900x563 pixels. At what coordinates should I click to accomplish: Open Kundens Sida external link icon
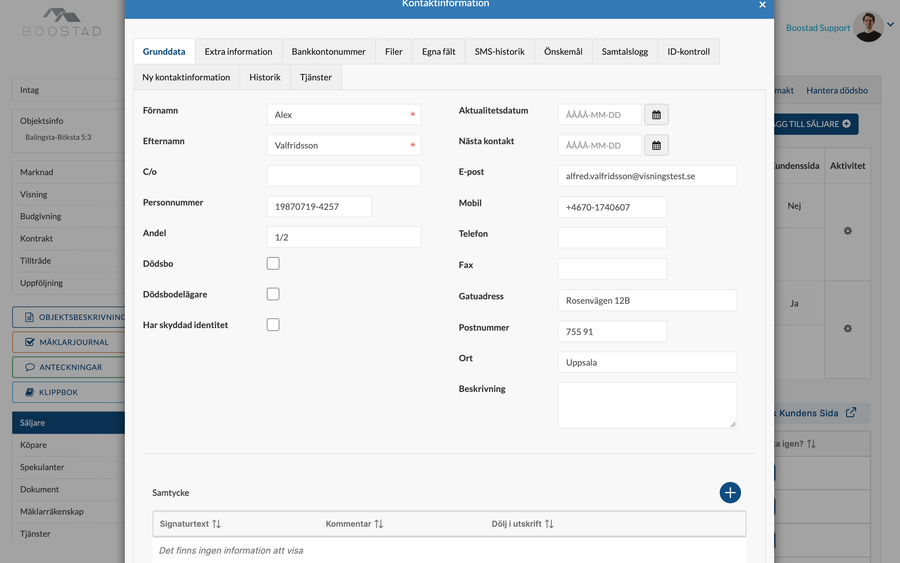click(x=851, y=413)
